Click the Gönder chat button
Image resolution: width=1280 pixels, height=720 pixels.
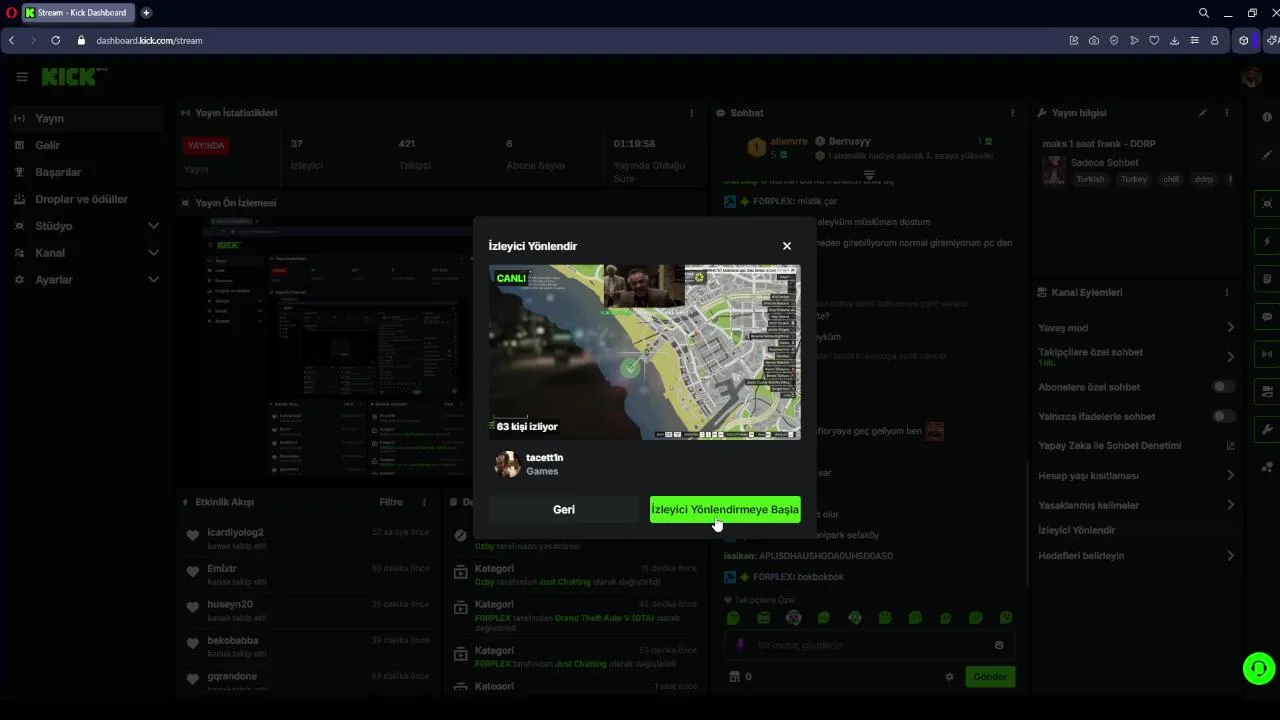[990, 677]
